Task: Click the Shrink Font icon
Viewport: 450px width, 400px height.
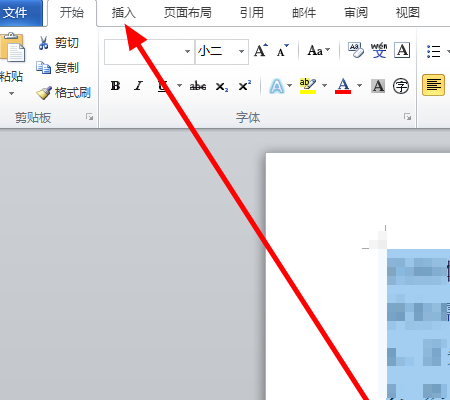Action: pos(283,51)
